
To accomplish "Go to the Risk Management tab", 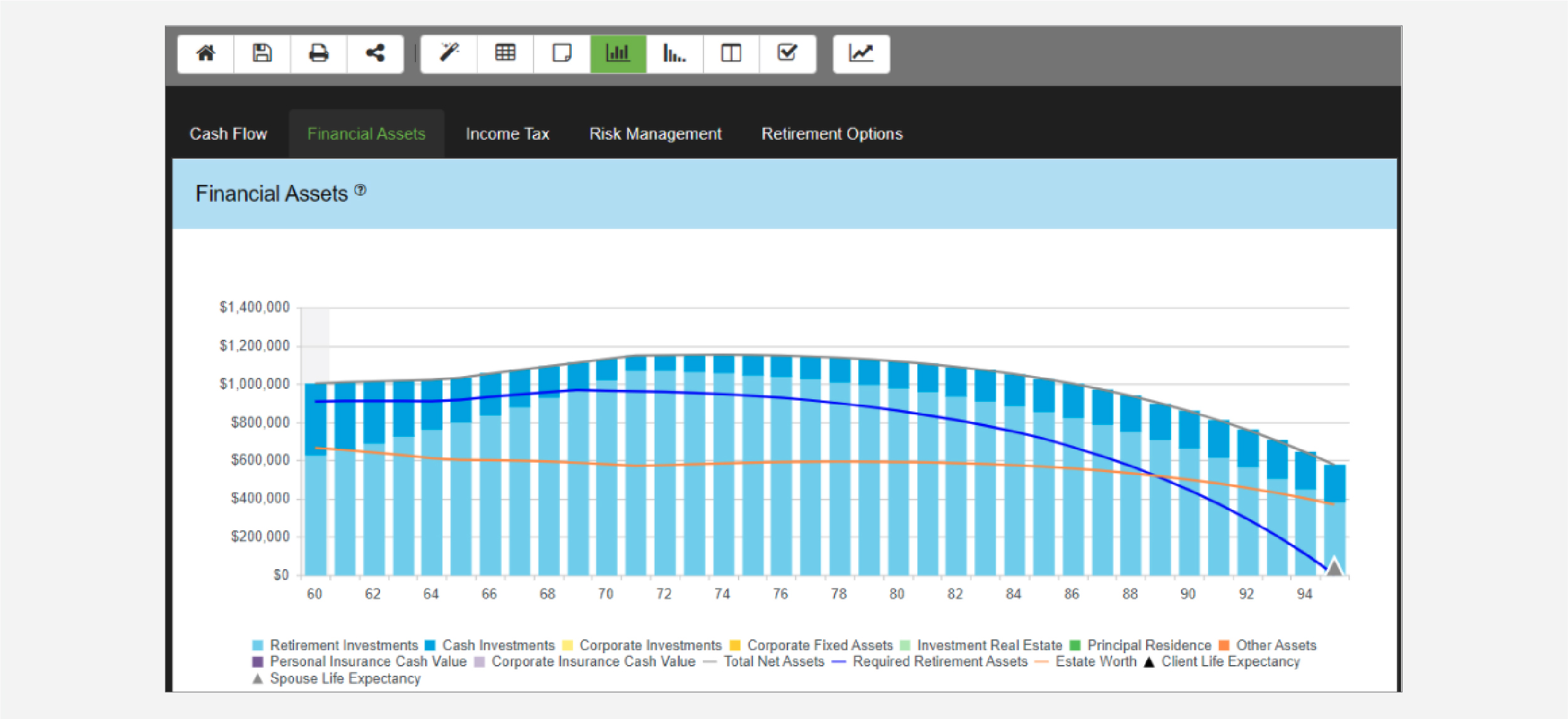I will click(655, 134).
